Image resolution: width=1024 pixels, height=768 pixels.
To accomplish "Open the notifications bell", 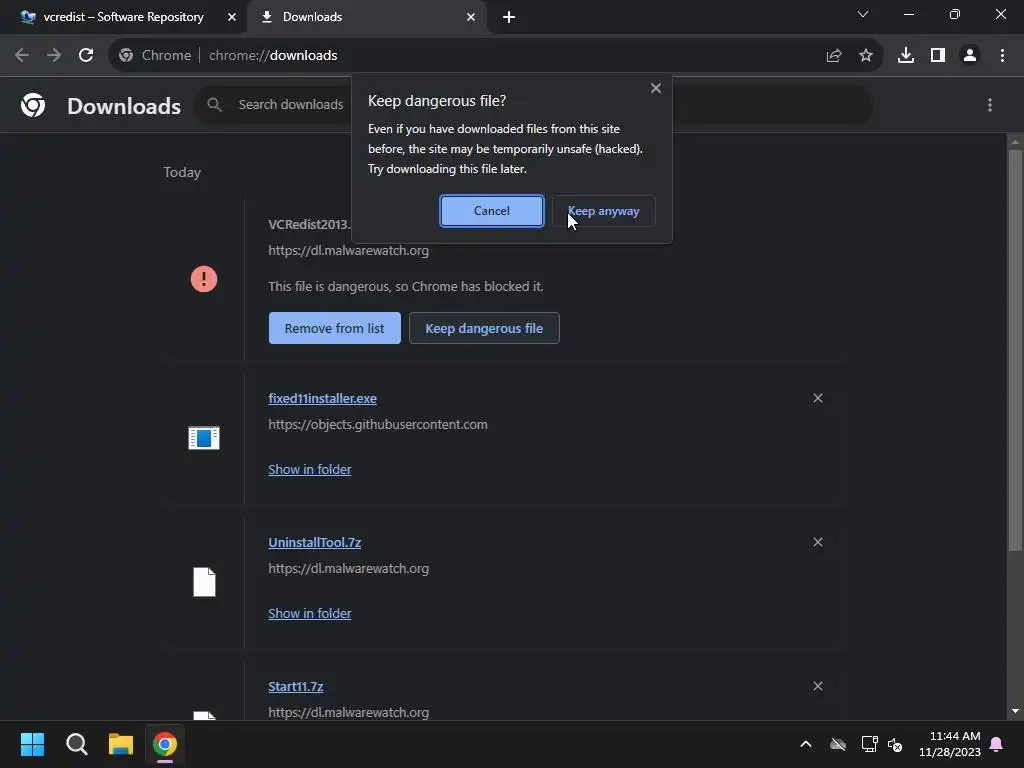I will (x=997, y=744).
